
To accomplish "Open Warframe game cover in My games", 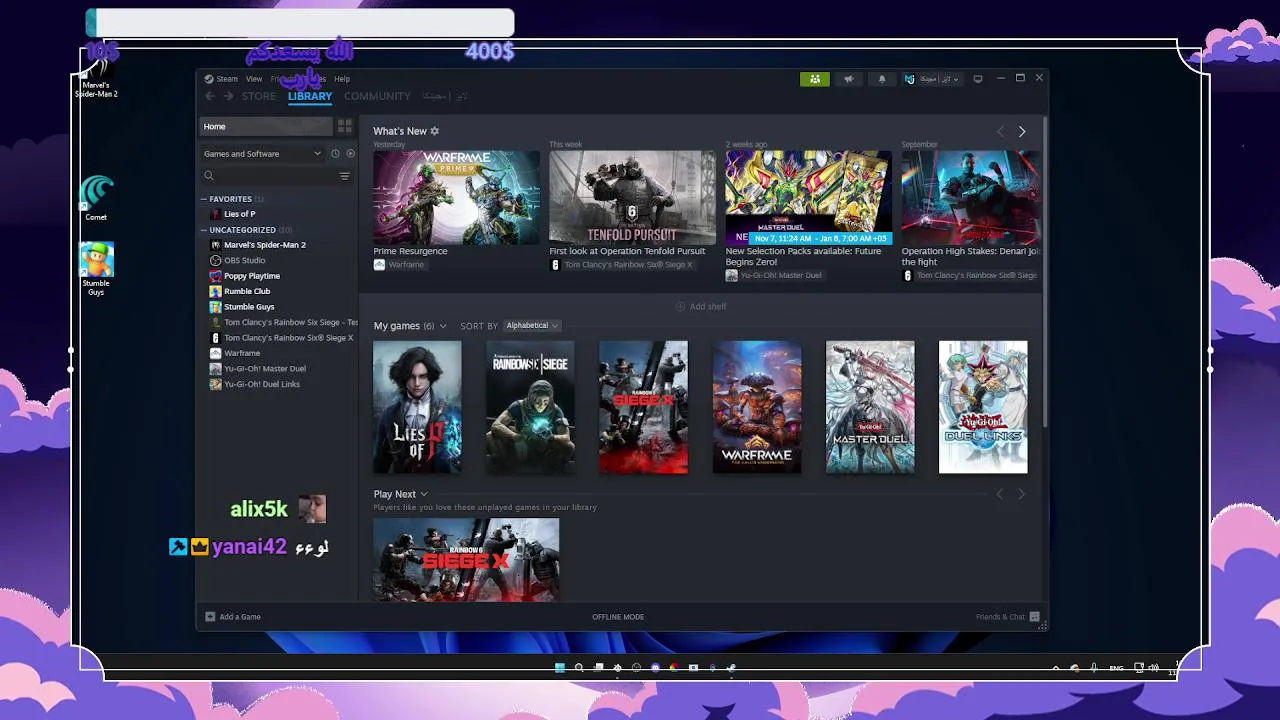I will (757, 407).
